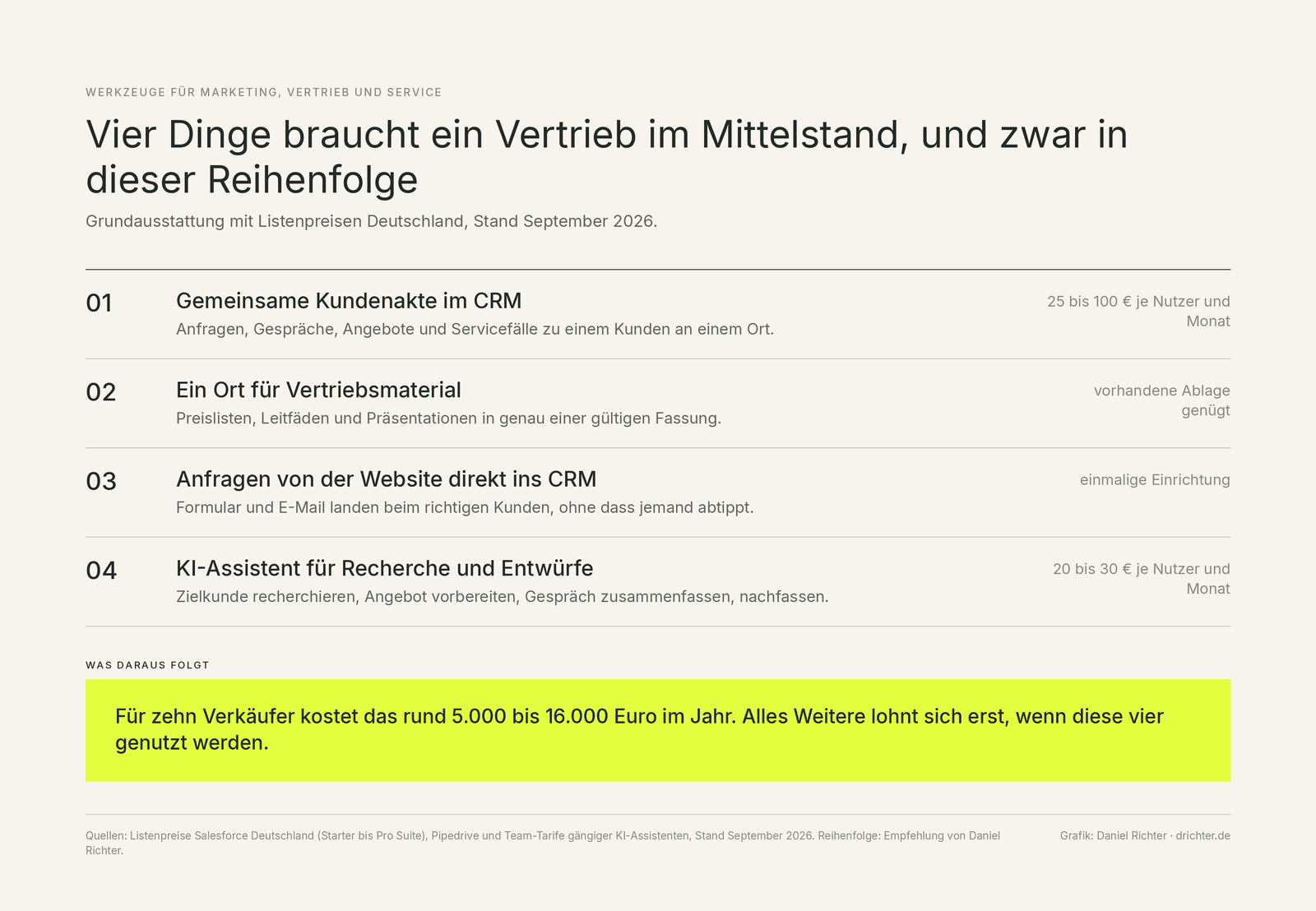Screen dimensions: 1316x911
Task: Select 'Ein Ort für Vertriebsmaterial' heading
Action: 318,390
